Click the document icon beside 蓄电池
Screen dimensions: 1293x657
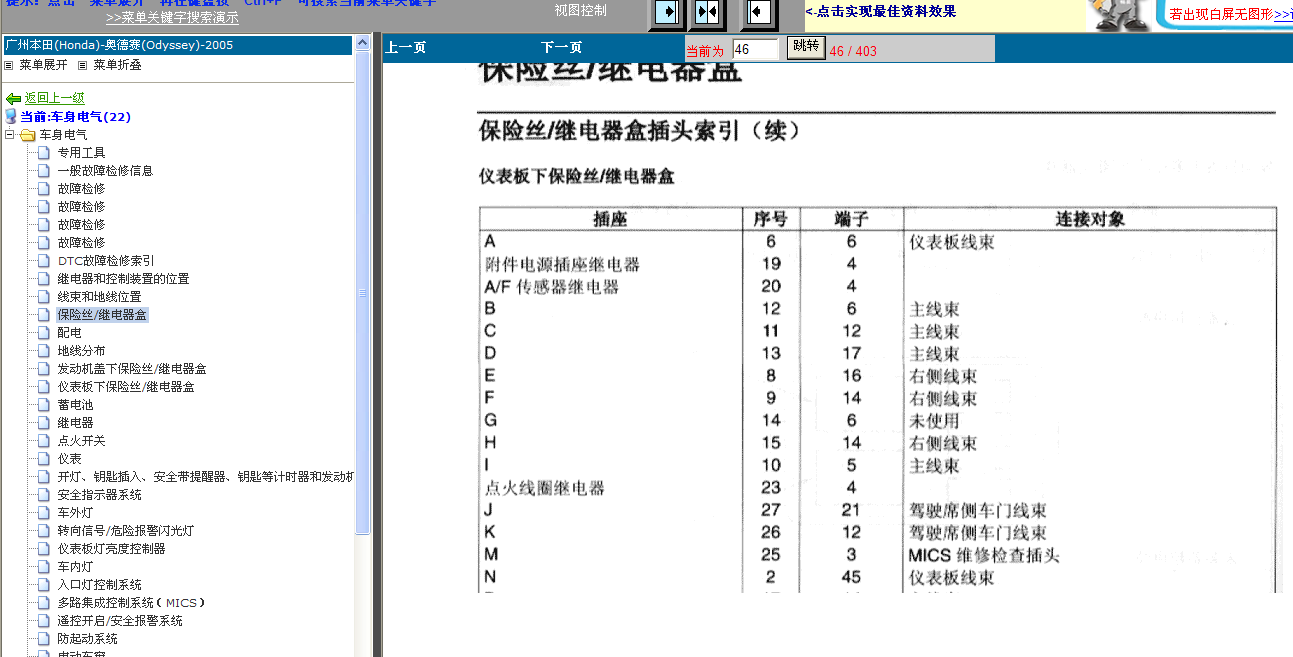[x=43, y=405]
